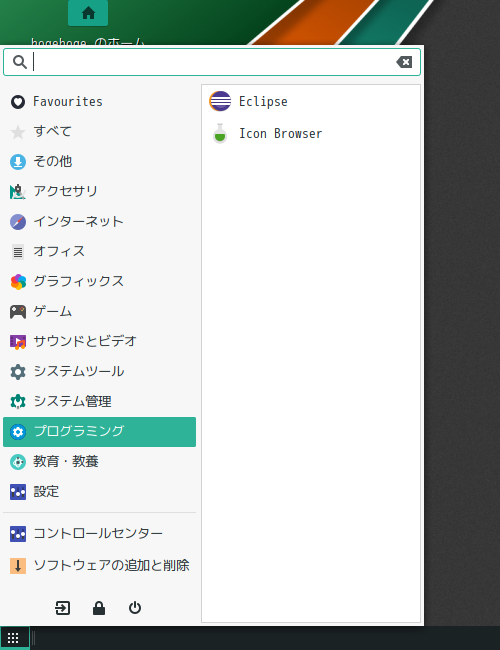Open the home folder desktop icon
The width and height of the screenshot is (500, 650).
88,13
